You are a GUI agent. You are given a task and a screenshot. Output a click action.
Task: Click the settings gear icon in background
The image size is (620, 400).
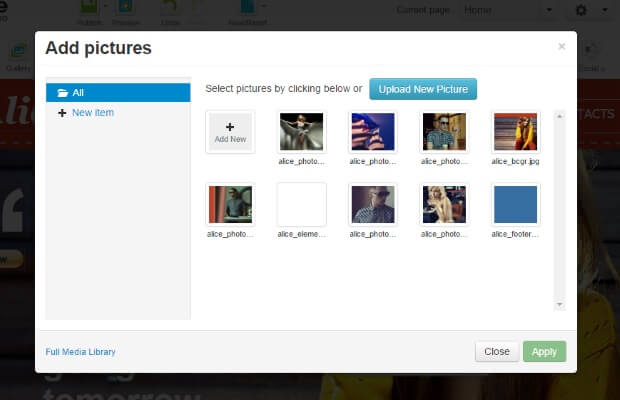[x=581, y=10]
